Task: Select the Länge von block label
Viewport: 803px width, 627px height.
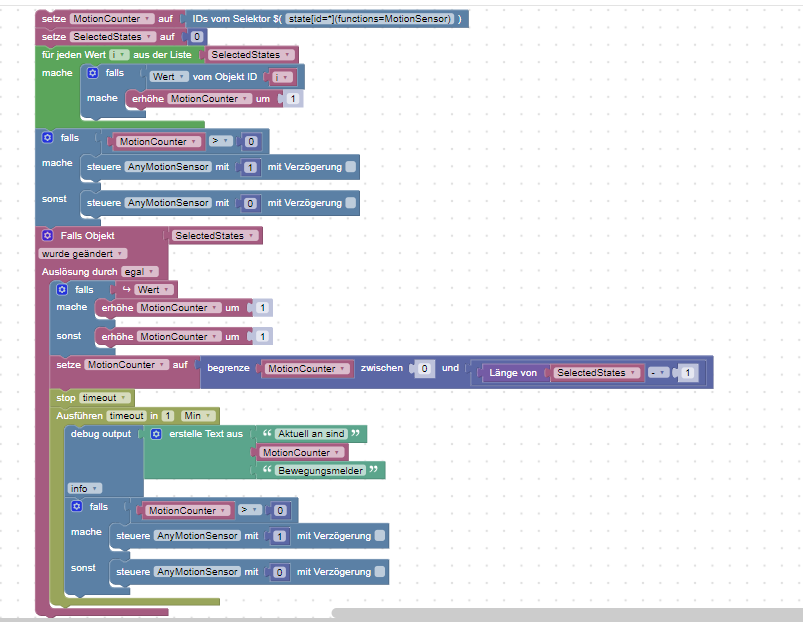Action: (513, 372)
